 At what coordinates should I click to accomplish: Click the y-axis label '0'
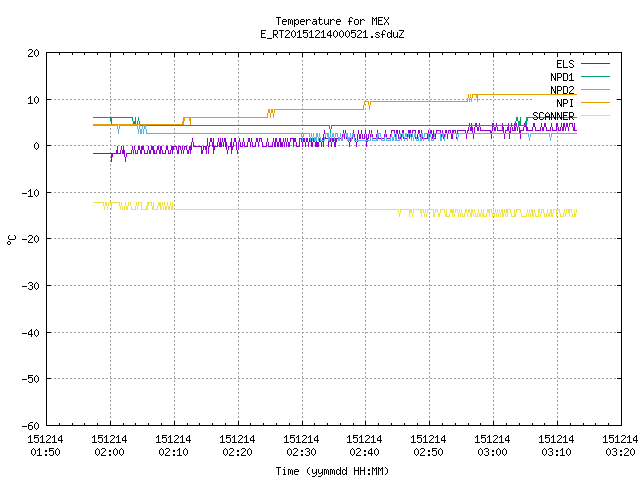(37, 146)
